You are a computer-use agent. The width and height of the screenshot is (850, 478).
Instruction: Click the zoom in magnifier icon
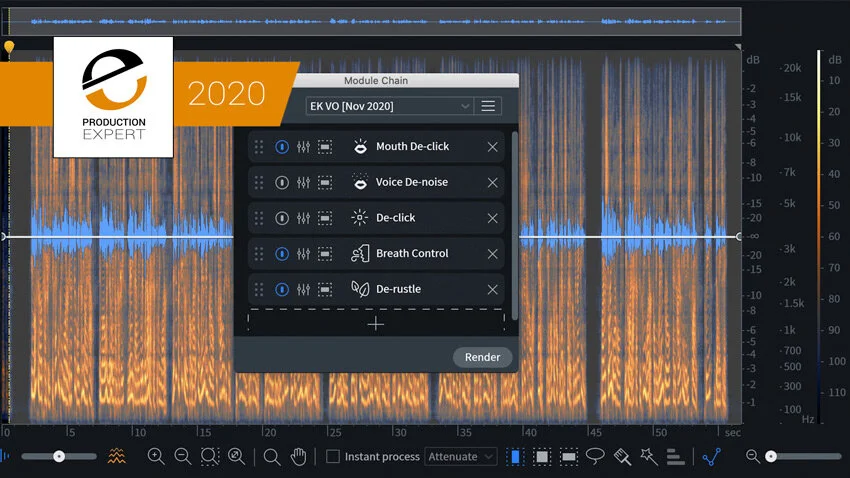tap(156, 456)
